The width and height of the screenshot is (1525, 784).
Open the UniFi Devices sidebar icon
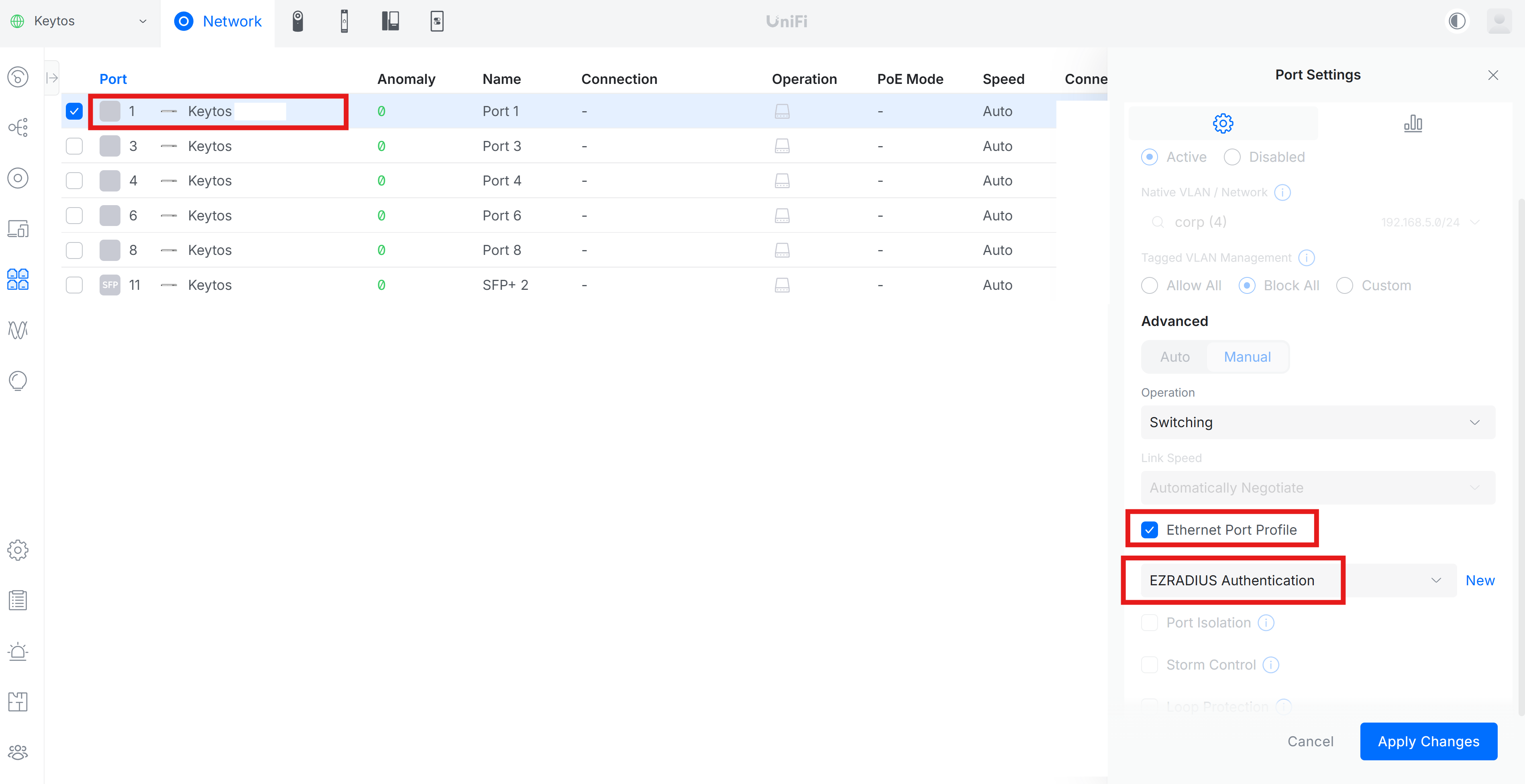18,178
